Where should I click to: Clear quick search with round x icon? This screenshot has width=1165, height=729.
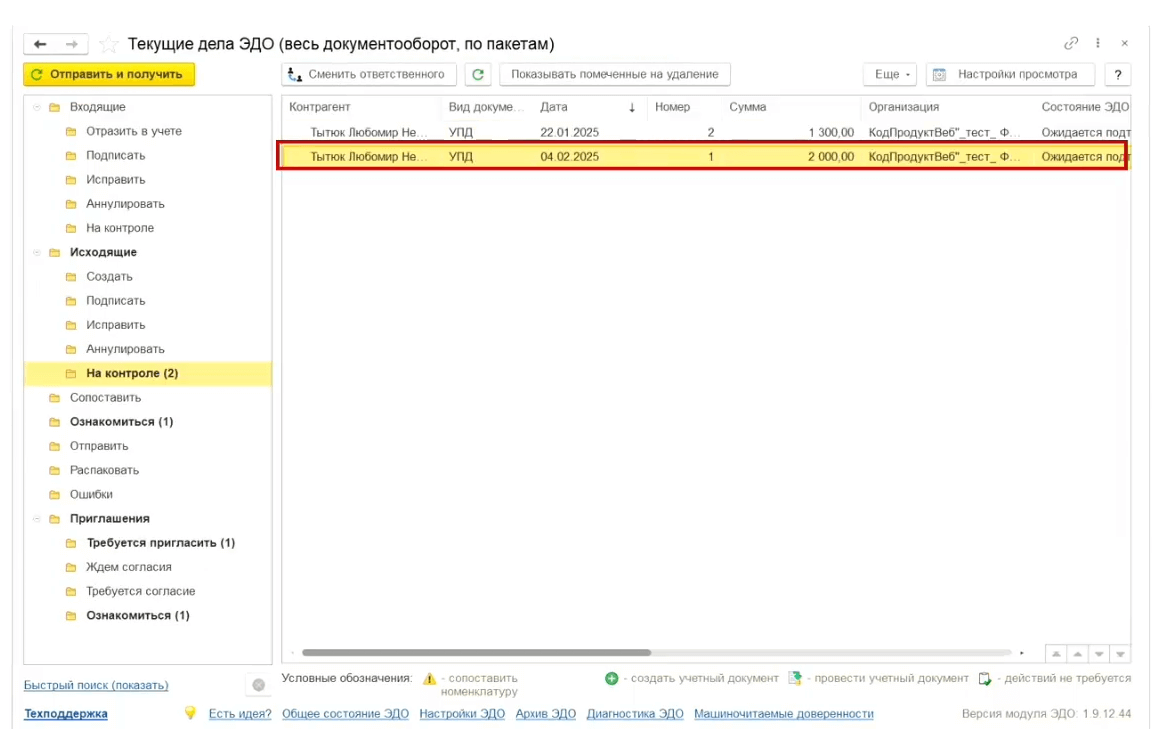258,685
